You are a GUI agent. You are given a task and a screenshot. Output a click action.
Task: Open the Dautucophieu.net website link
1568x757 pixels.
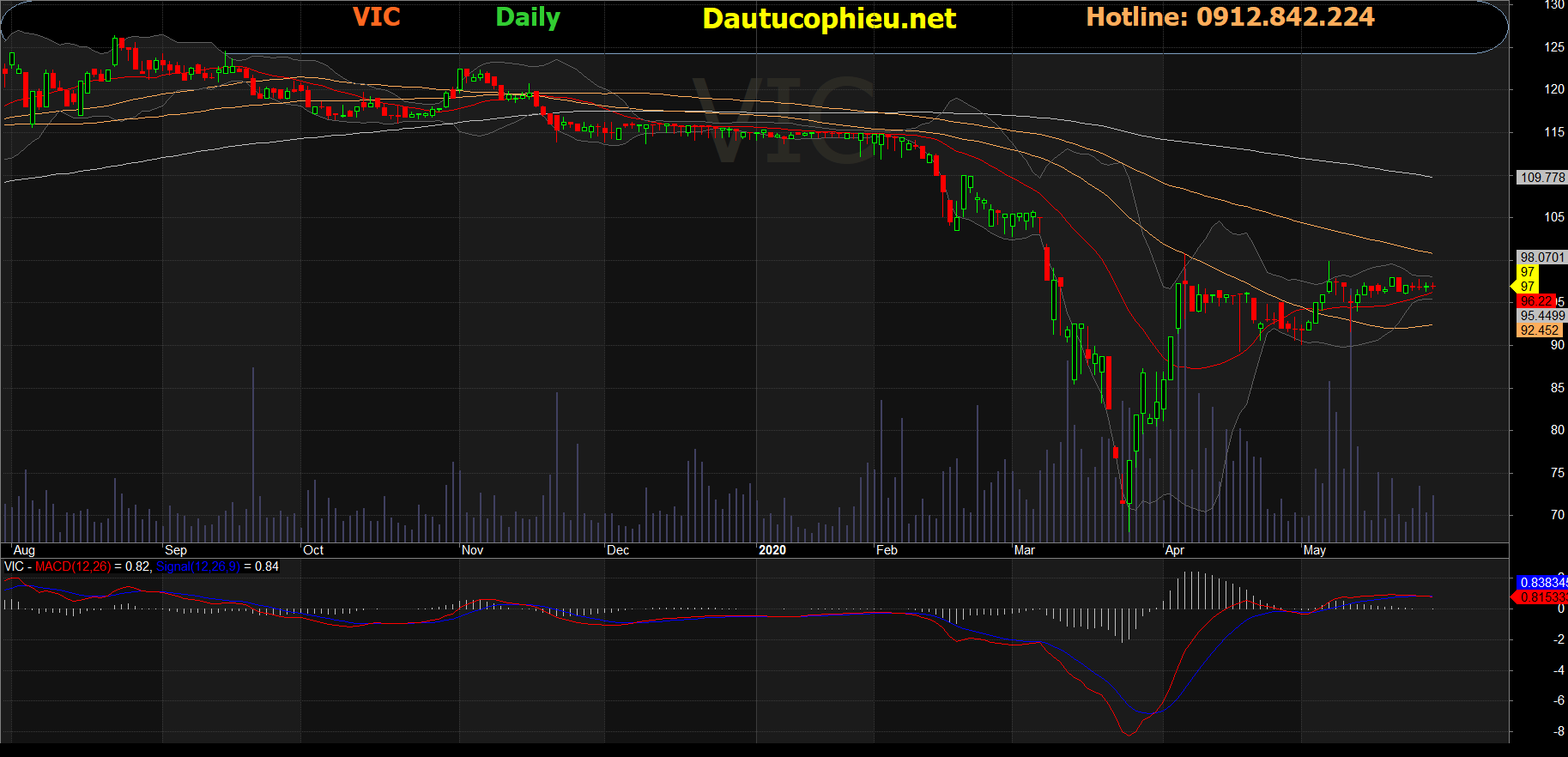(x=828, y=19)
